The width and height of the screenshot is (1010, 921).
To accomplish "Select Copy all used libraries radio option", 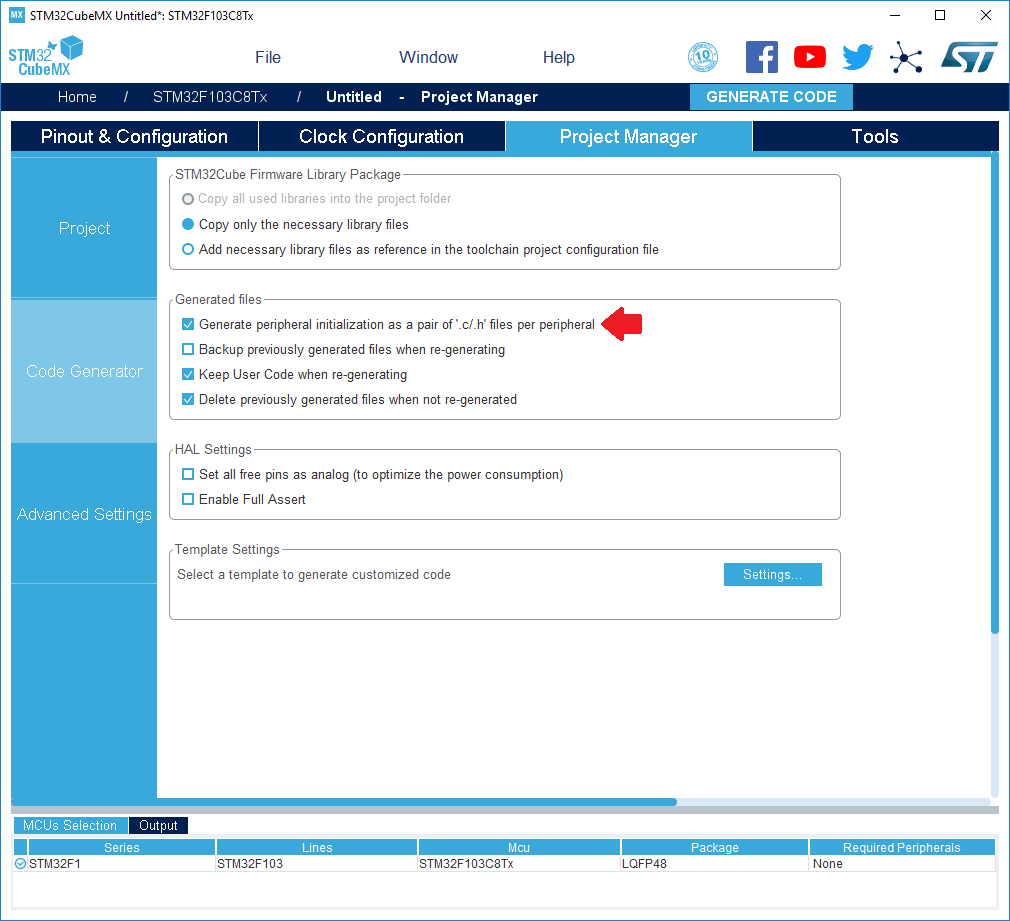I will point(187,199).
